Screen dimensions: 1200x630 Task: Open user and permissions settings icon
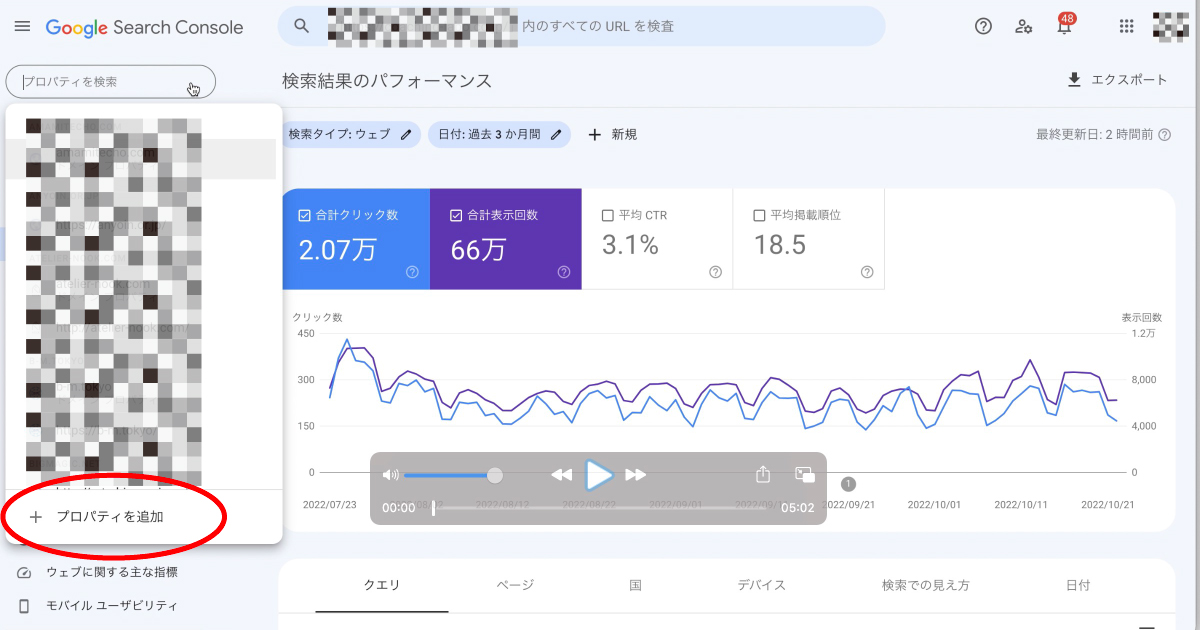pos(1024,27)
